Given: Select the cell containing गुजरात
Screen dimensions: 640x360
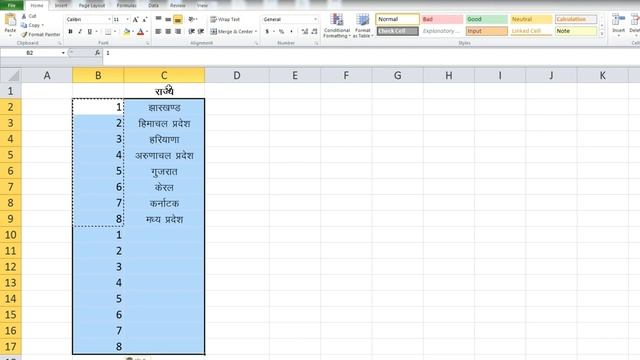Looking at the screenshot, I should point(164,171).
